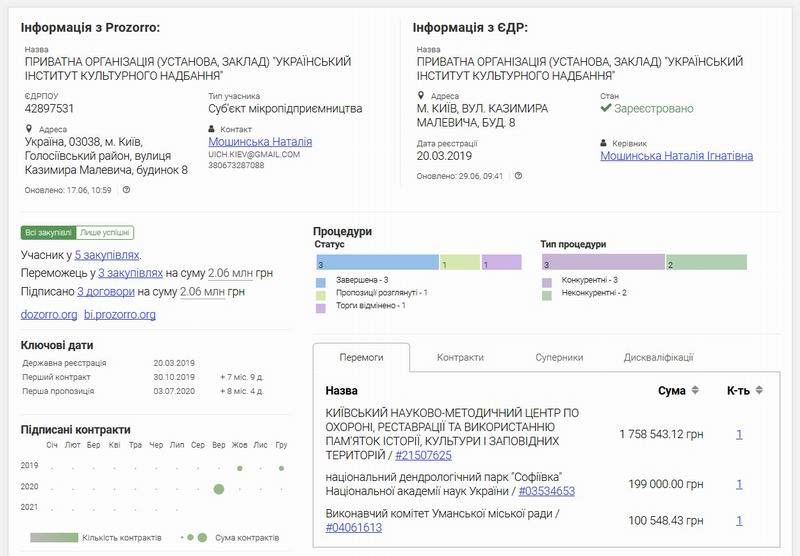Screen dimensions: 800x556
Task: Click the green checkmark next to Зареєстровано
Action: [606, 108]
